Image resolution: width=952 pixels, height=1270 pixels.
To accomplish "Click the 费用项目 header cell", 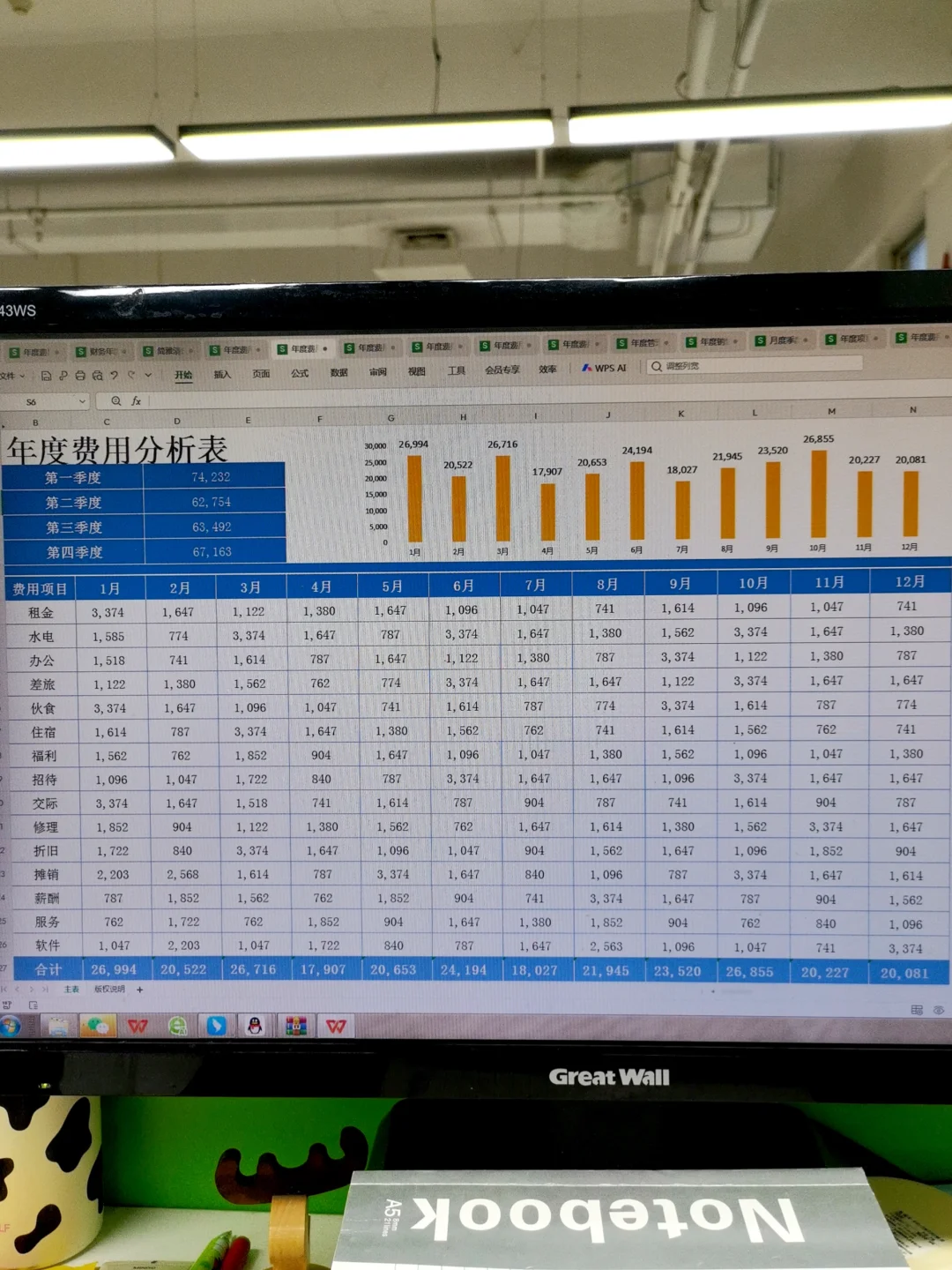I will point(40,588).
